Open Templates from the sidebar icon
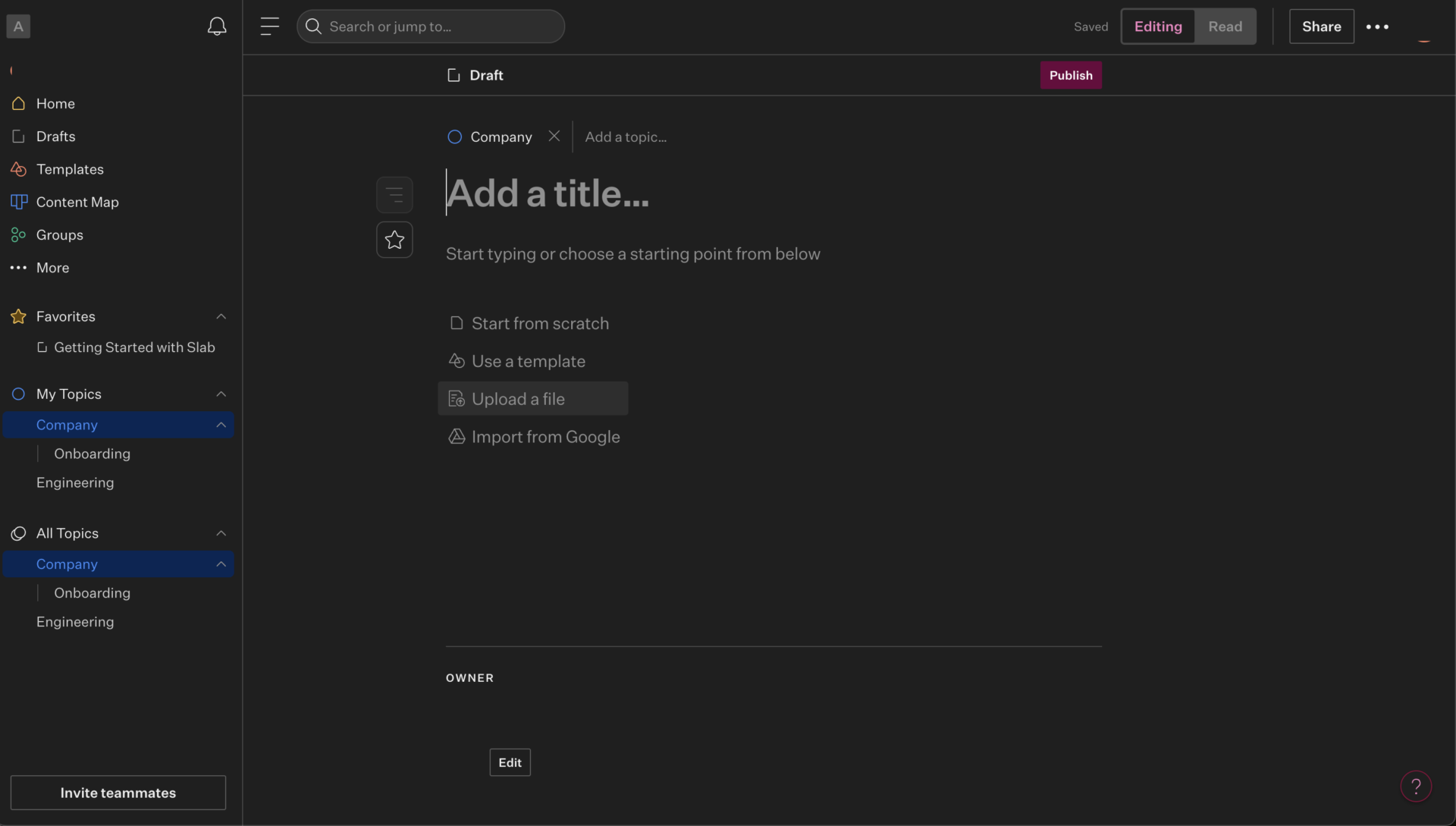 pyautogui.click(x=18, y=169)
